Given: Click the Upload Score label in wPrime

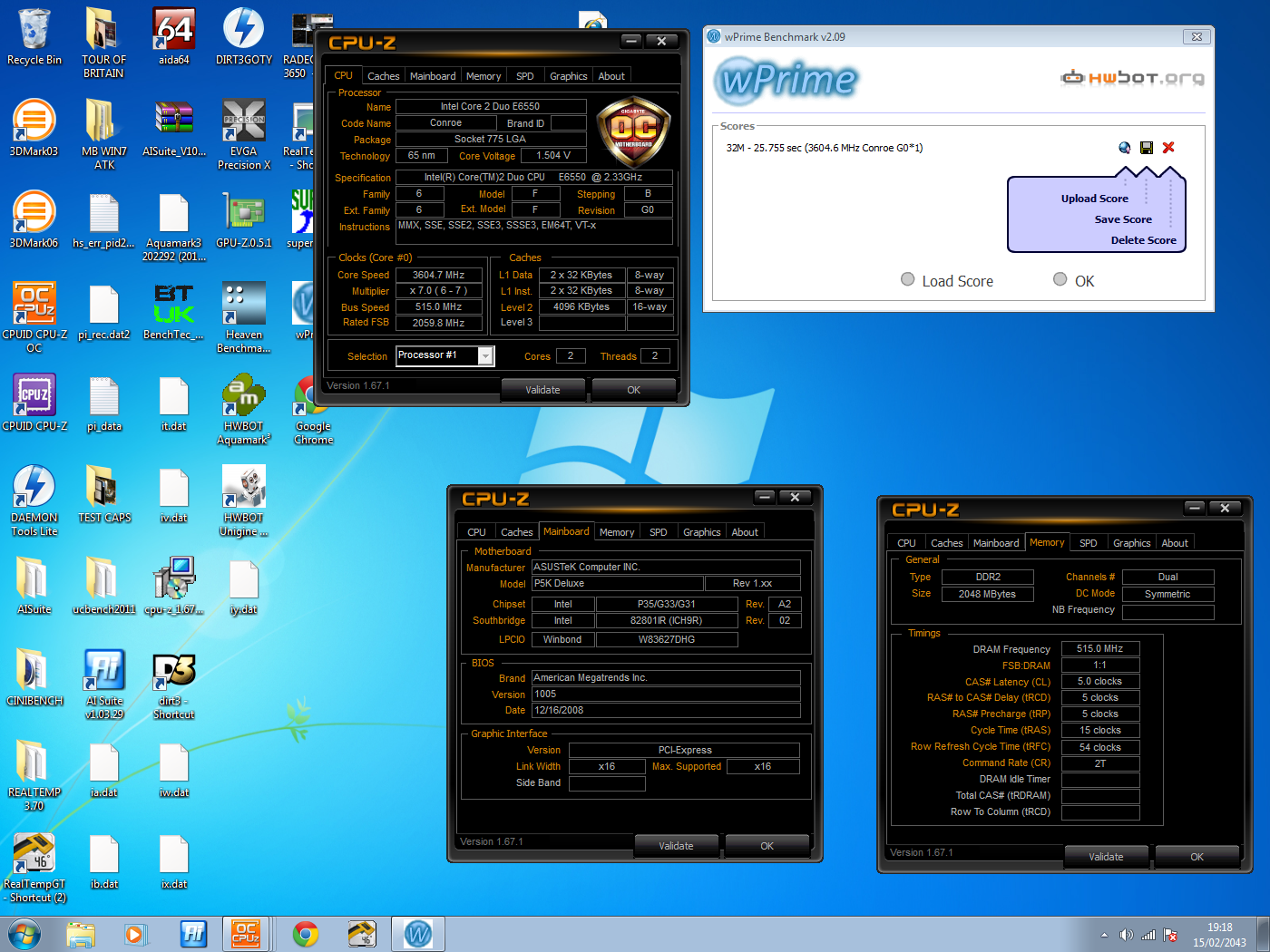Looking at the screenshot, I should coord(1095,199).
